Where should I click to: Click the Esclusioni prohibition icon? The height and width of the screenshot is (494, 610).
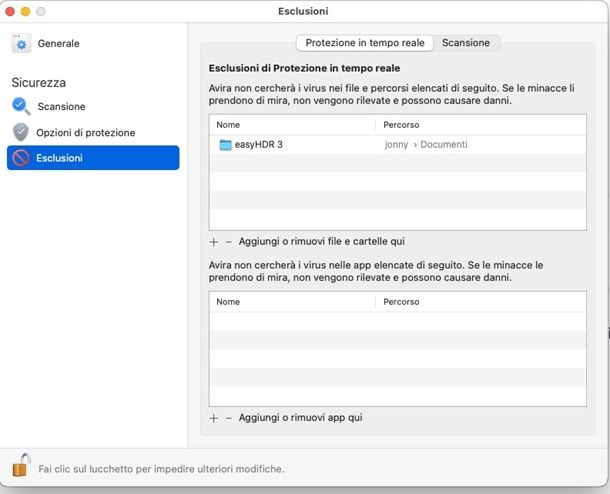click(21, 158)
